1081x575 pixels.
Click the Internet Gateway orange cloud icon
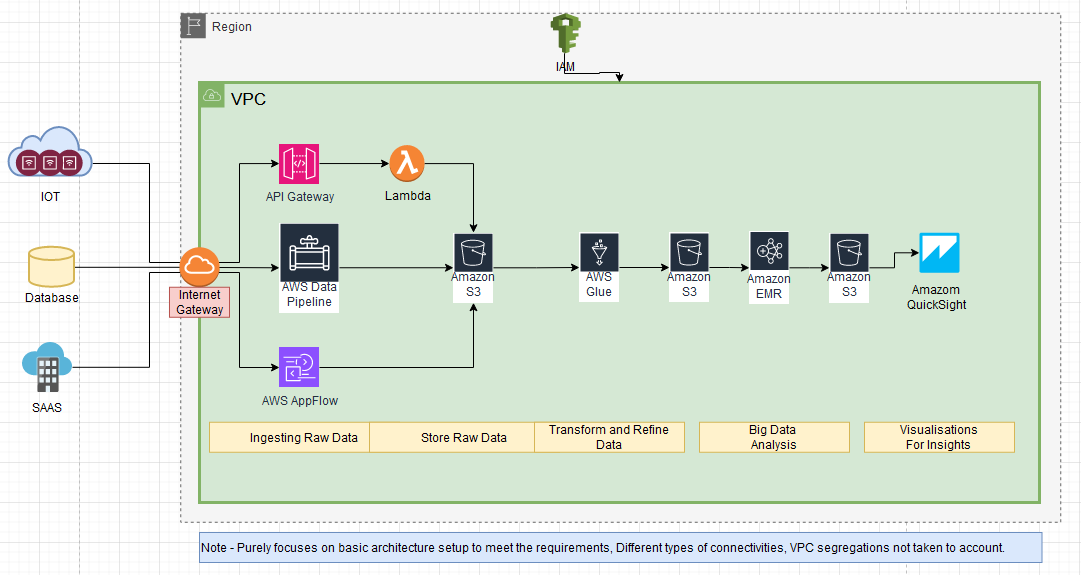click(200, 266)
